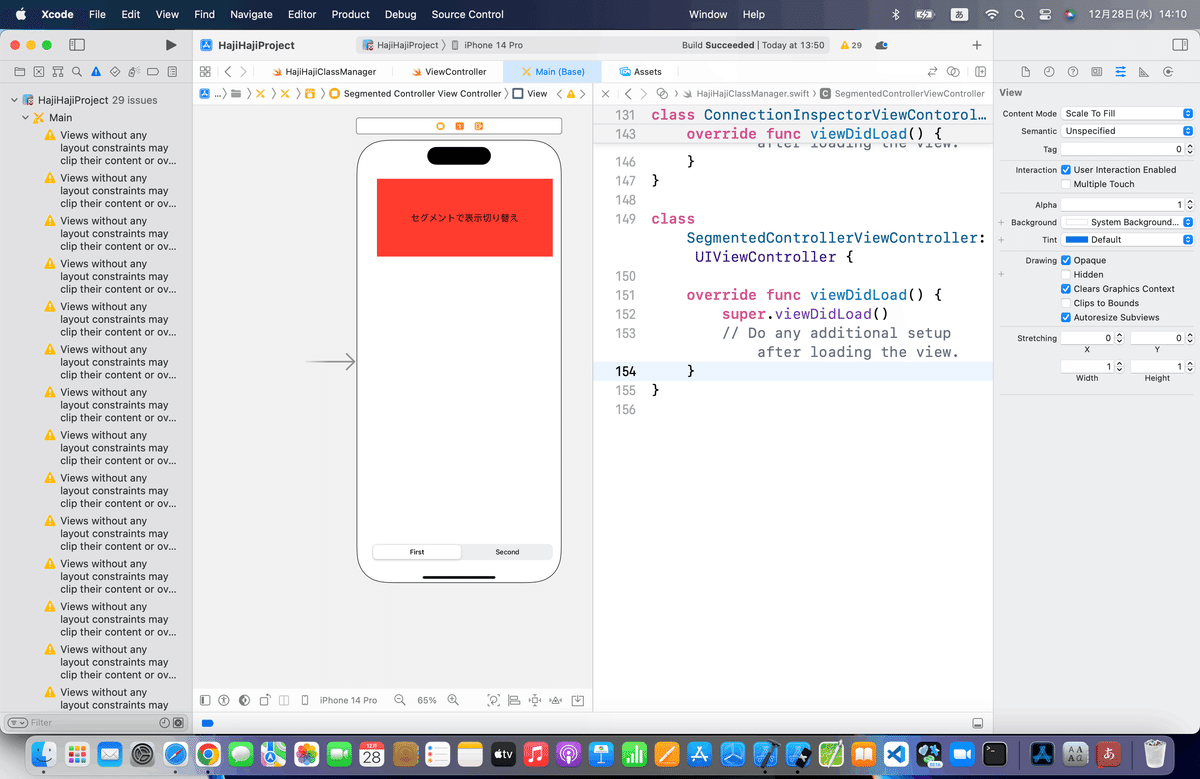
Task: Click the Background color swatch
Action: [1076, 222]
